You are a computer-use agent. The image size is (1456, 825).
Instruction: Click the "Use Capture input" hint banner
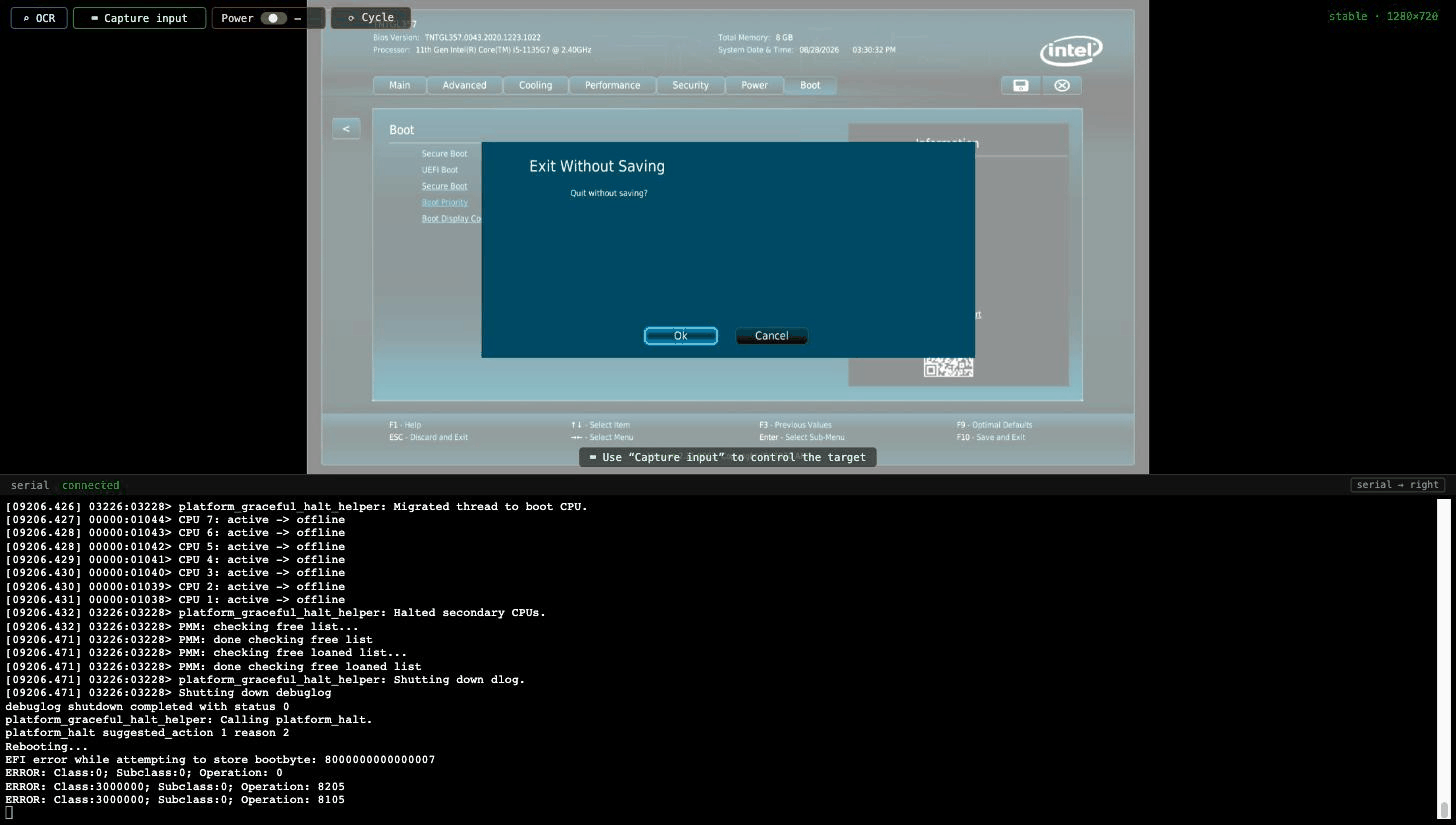[x=728, y=457]
